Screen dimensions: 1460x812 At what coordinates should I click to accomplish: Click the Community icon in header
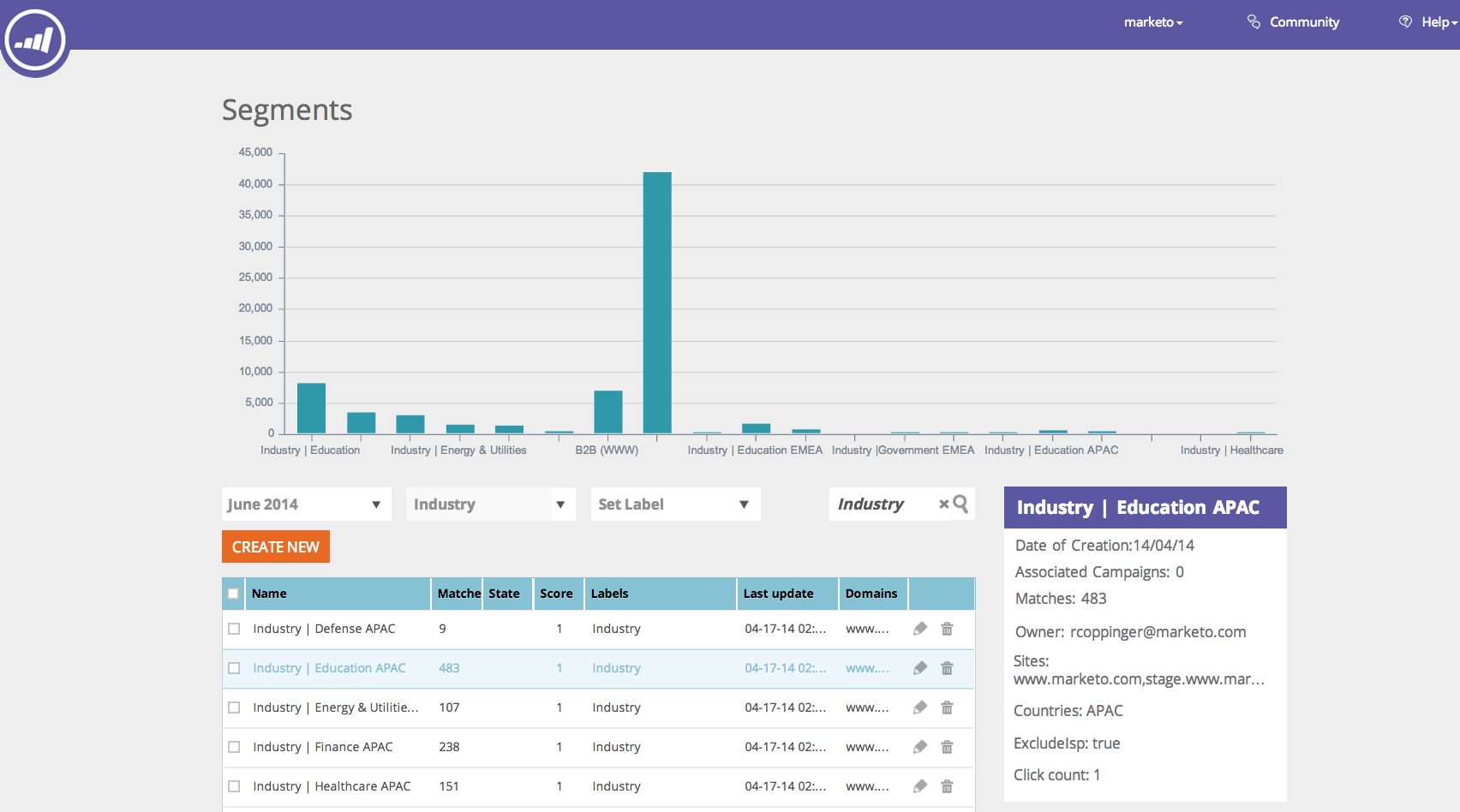pyautogui.click(x=1254, y=22)
